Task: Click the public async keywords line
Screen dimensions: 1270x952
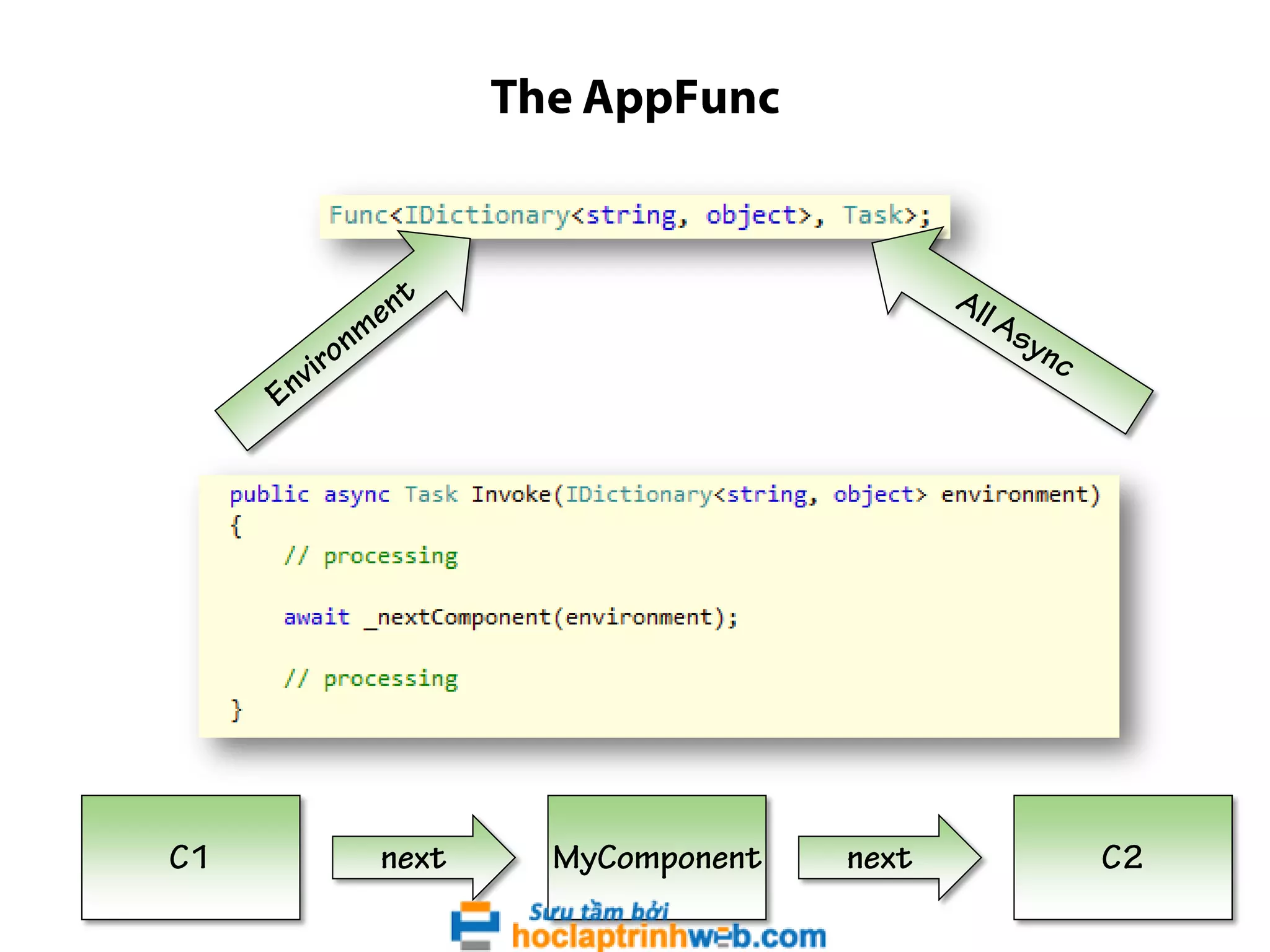Action: (x=309, y=495)
